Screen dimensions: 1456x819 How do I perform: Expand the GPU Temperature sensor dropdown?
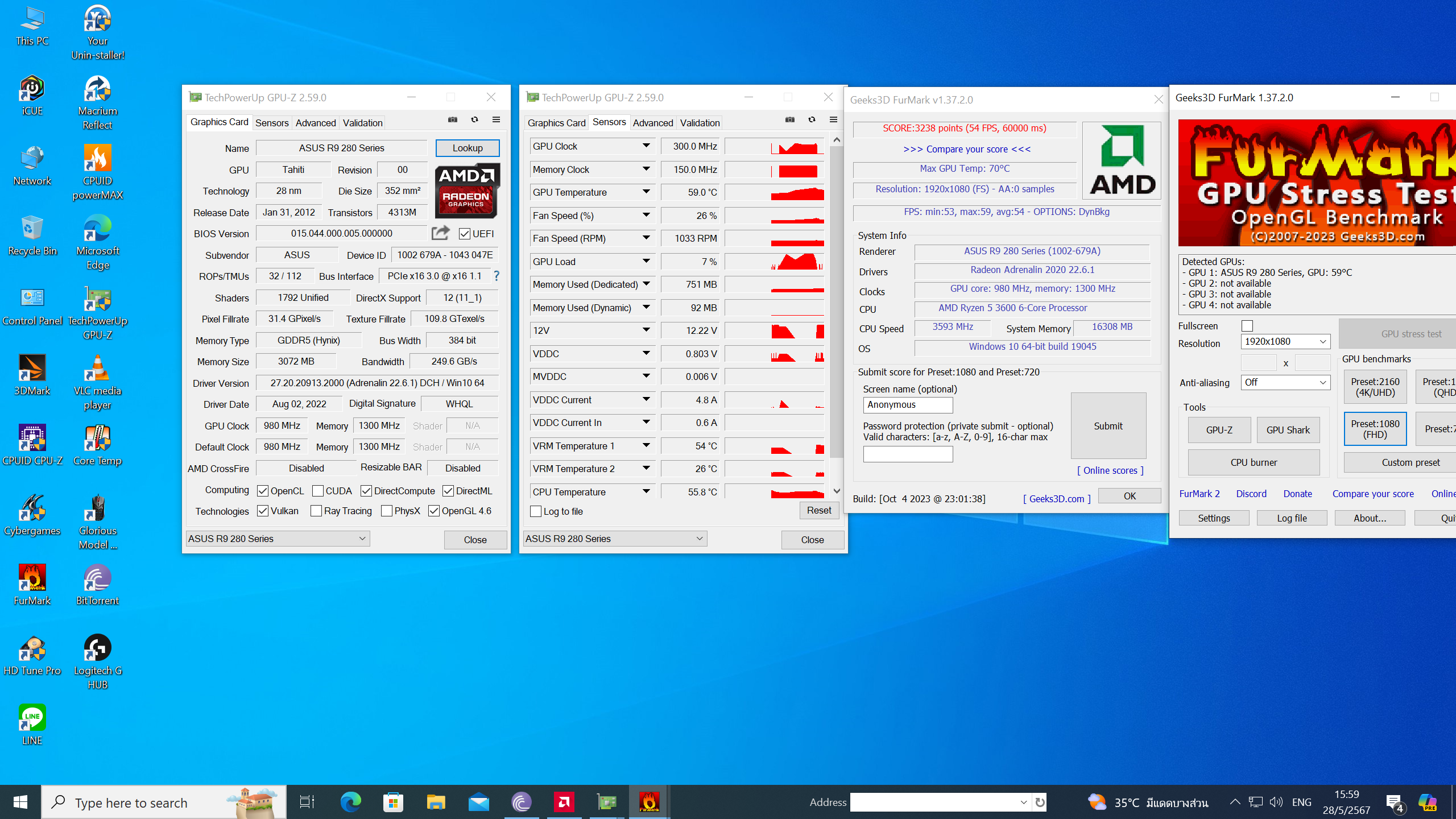646,192
